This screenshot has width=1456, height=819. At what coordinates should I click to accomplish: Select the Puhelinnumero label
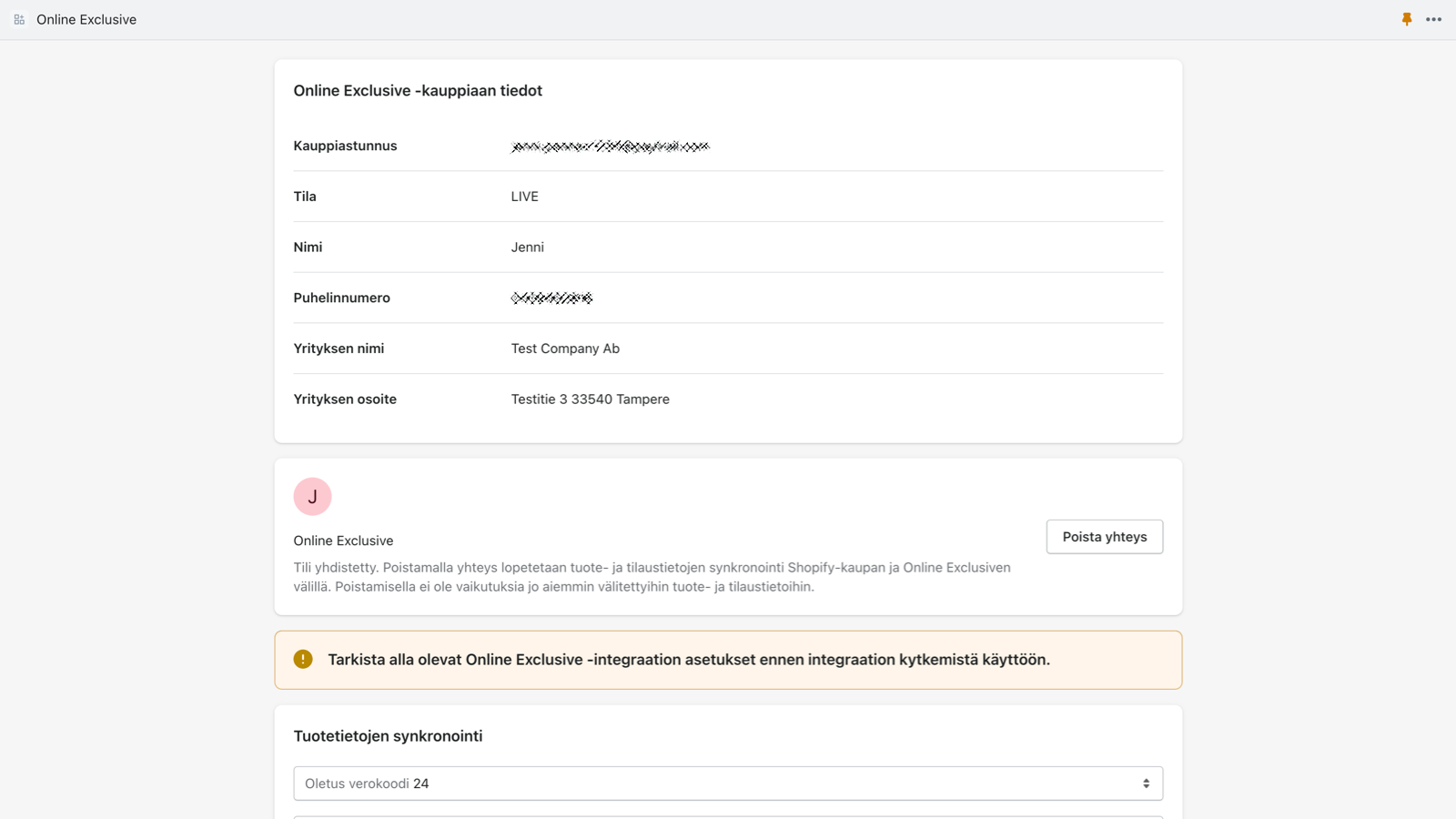point(341,298)
